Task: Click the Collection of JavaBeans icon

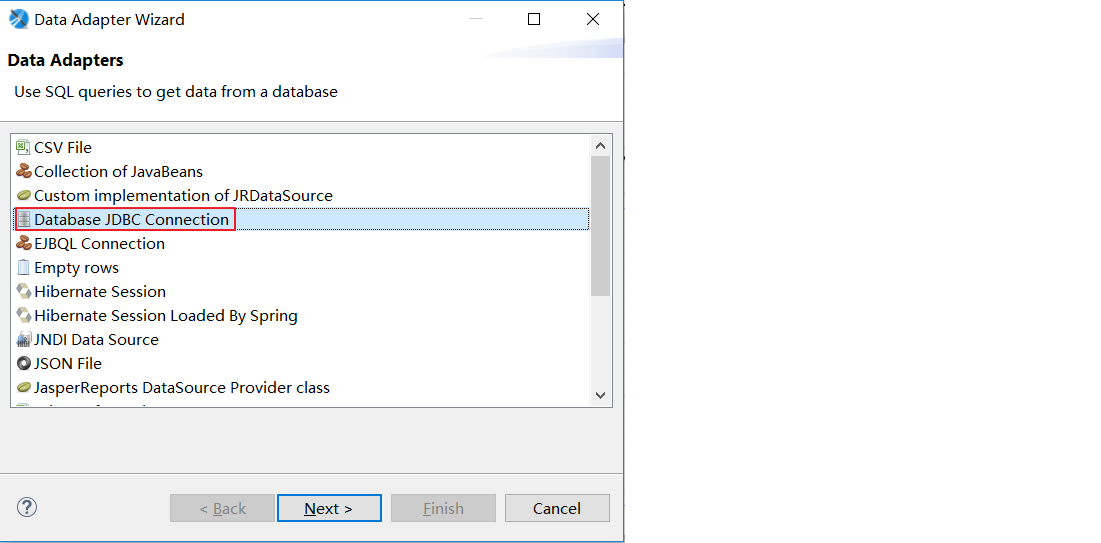Action: tap(24, 171)
